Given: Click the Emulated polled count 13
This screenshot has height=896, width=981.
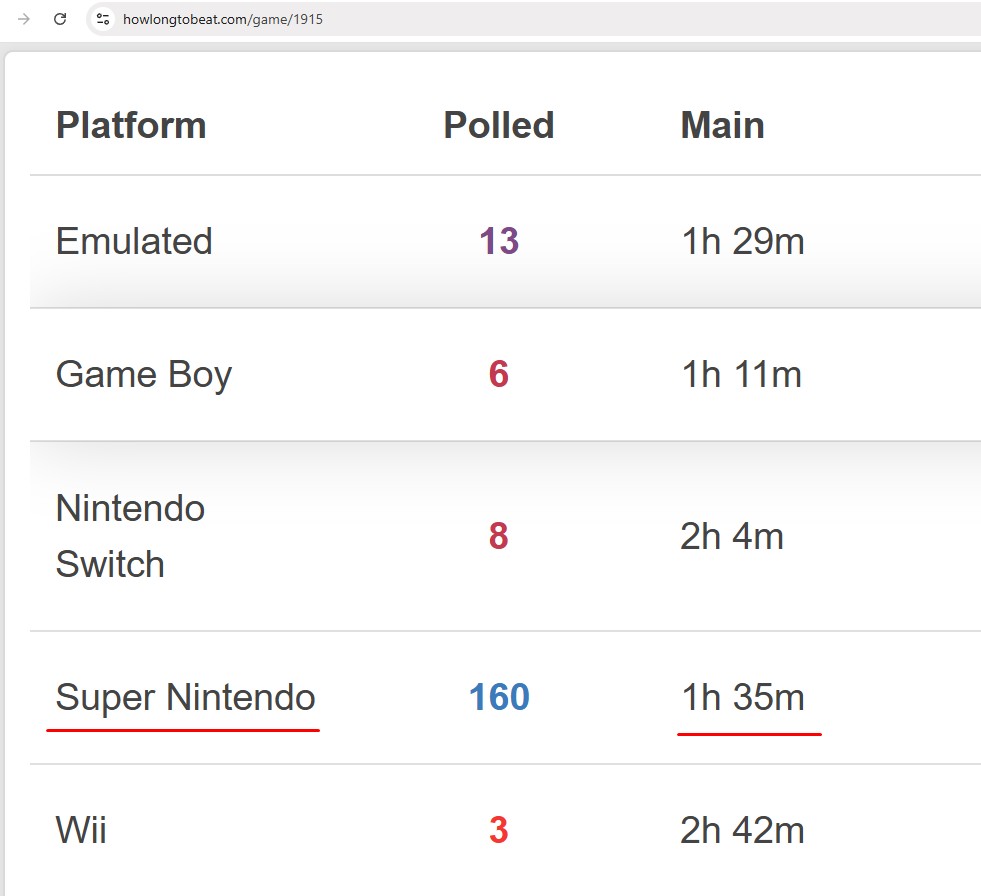Looking at the screenshot, I should [x=499, y=241].
